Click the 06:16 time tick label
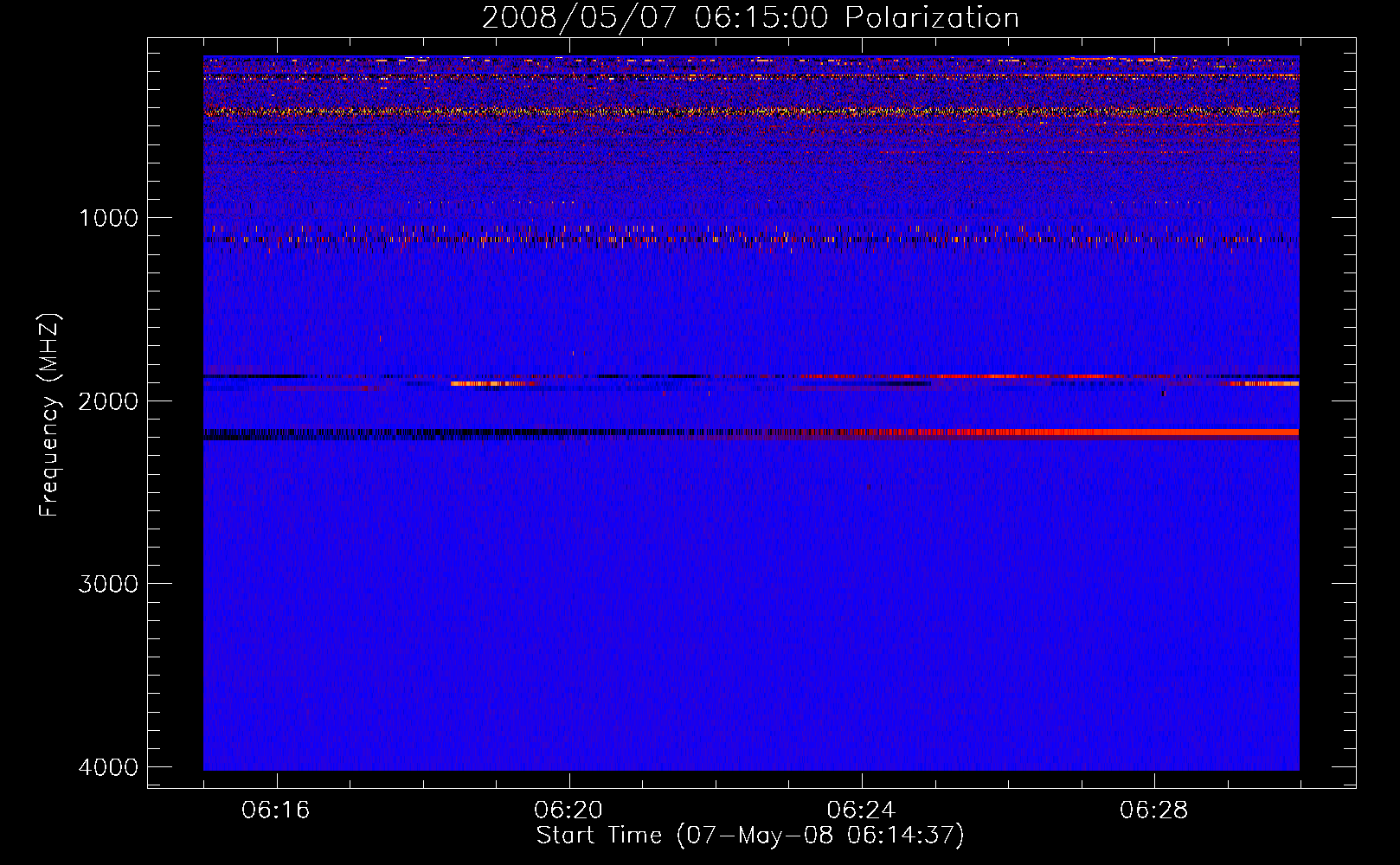This screenshot has width=1400, height=865. [276, 811]
